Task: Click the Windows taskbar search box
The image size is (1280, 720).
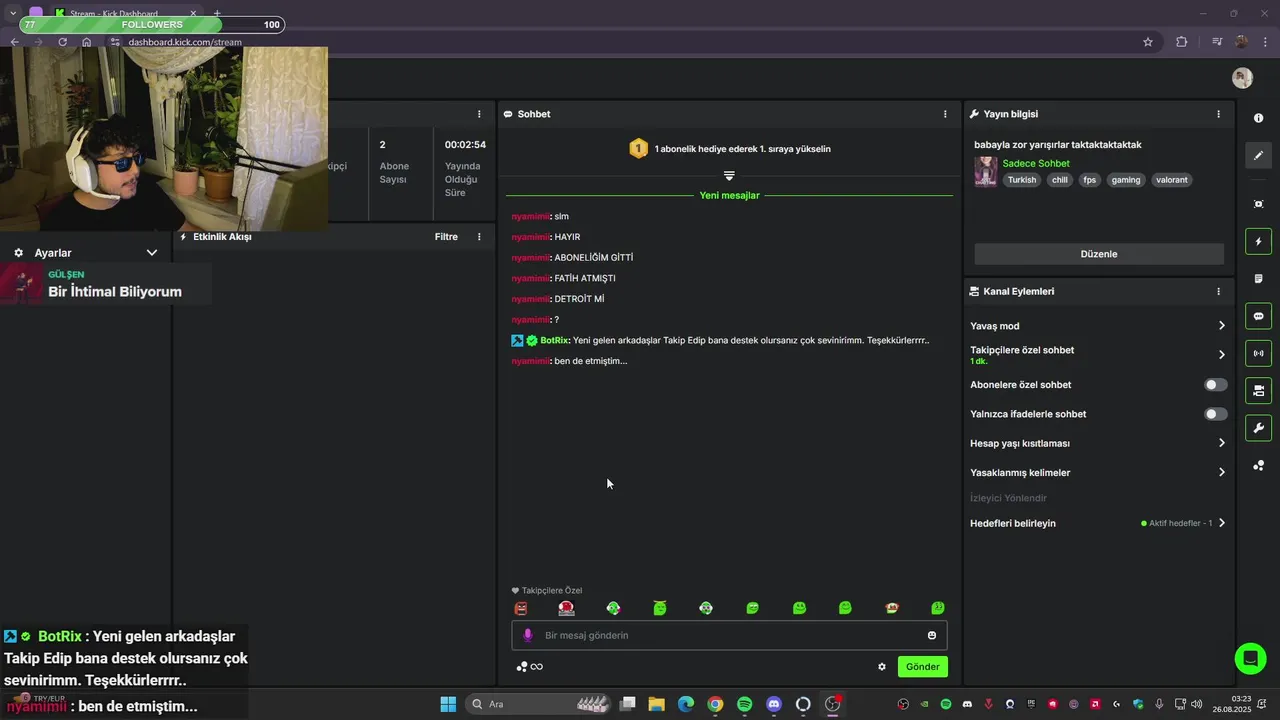Action: click(x=540, y=704)
